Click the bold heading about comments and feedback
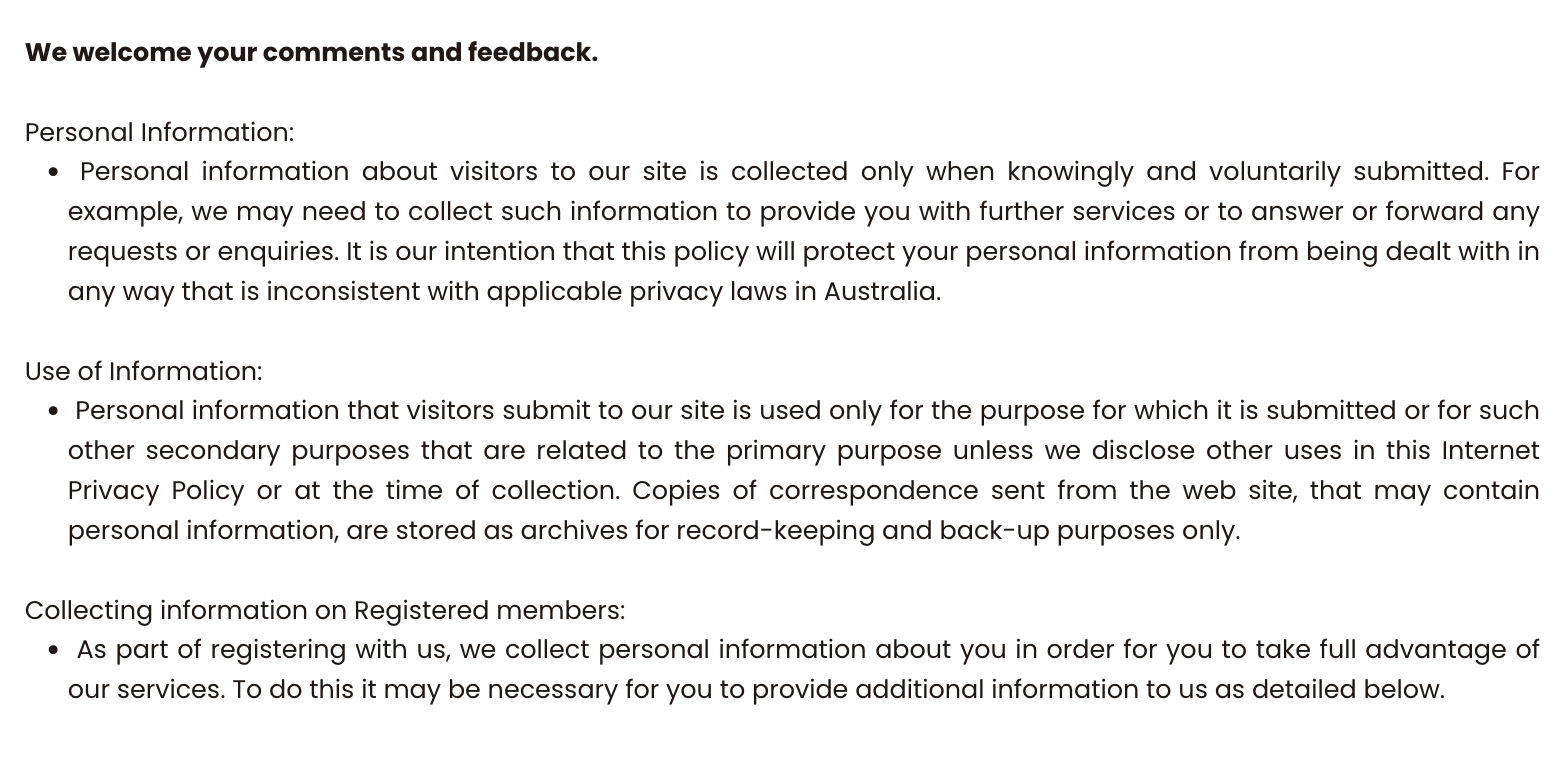 tap(311, 52)
